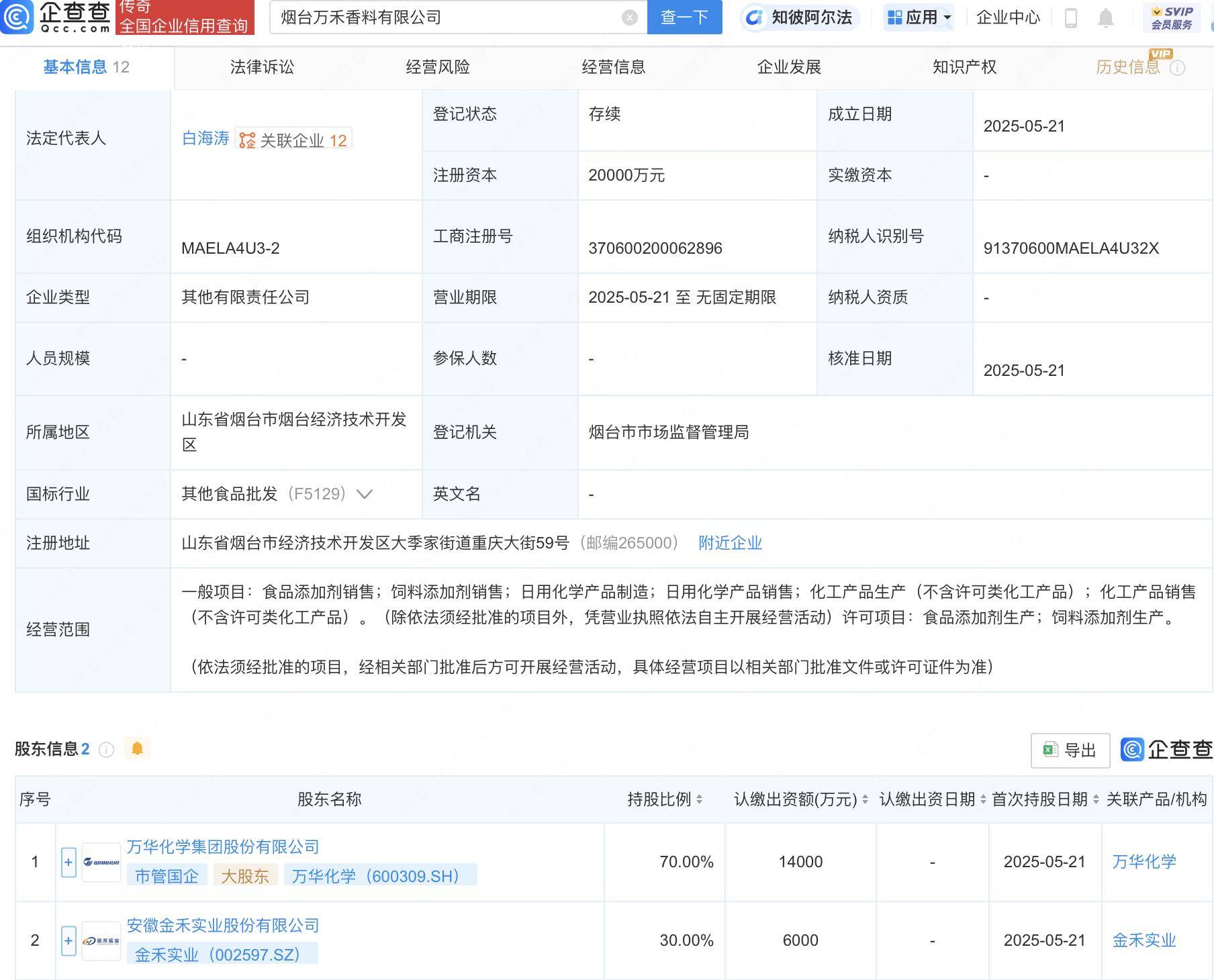This screenshot has height=980, width=1214.
Task: Toggle shareholder change alert bell
Action: pyautogui.click(x=138, y=748)
